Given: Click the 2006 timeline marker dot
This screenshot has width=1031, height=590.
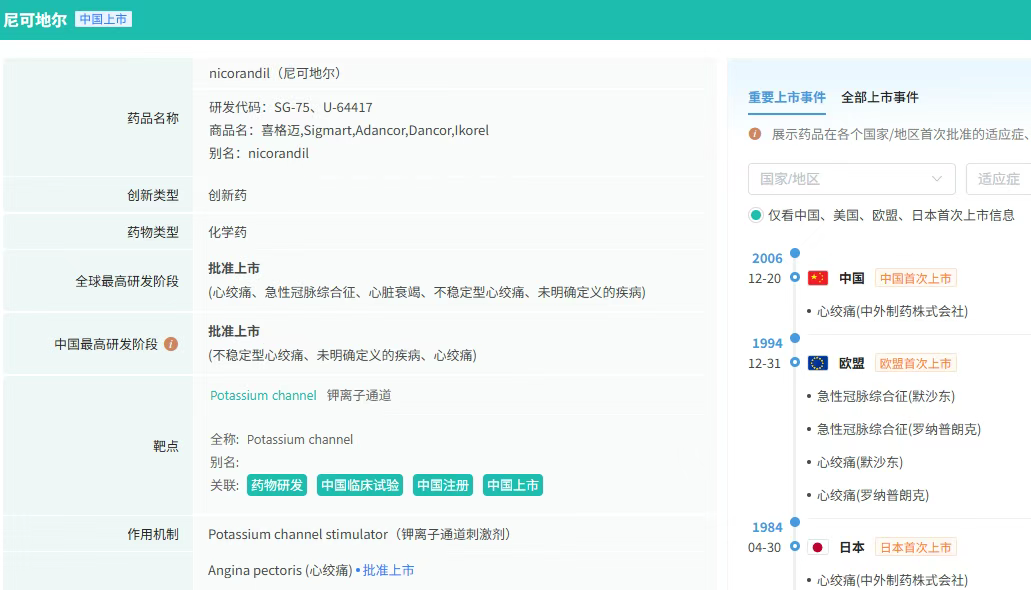Looking at the screenshot, I should tap(795, 254).
